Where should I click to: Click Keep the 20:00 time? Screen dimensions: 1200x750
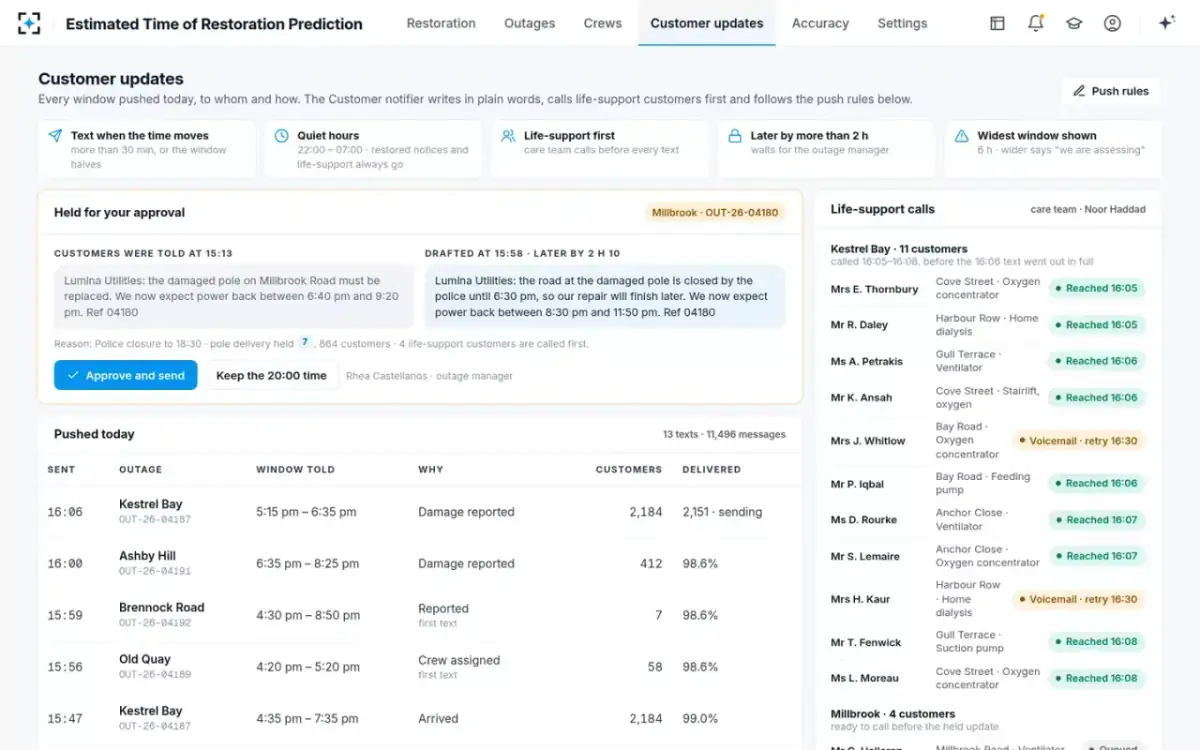(x=271, y=376)
